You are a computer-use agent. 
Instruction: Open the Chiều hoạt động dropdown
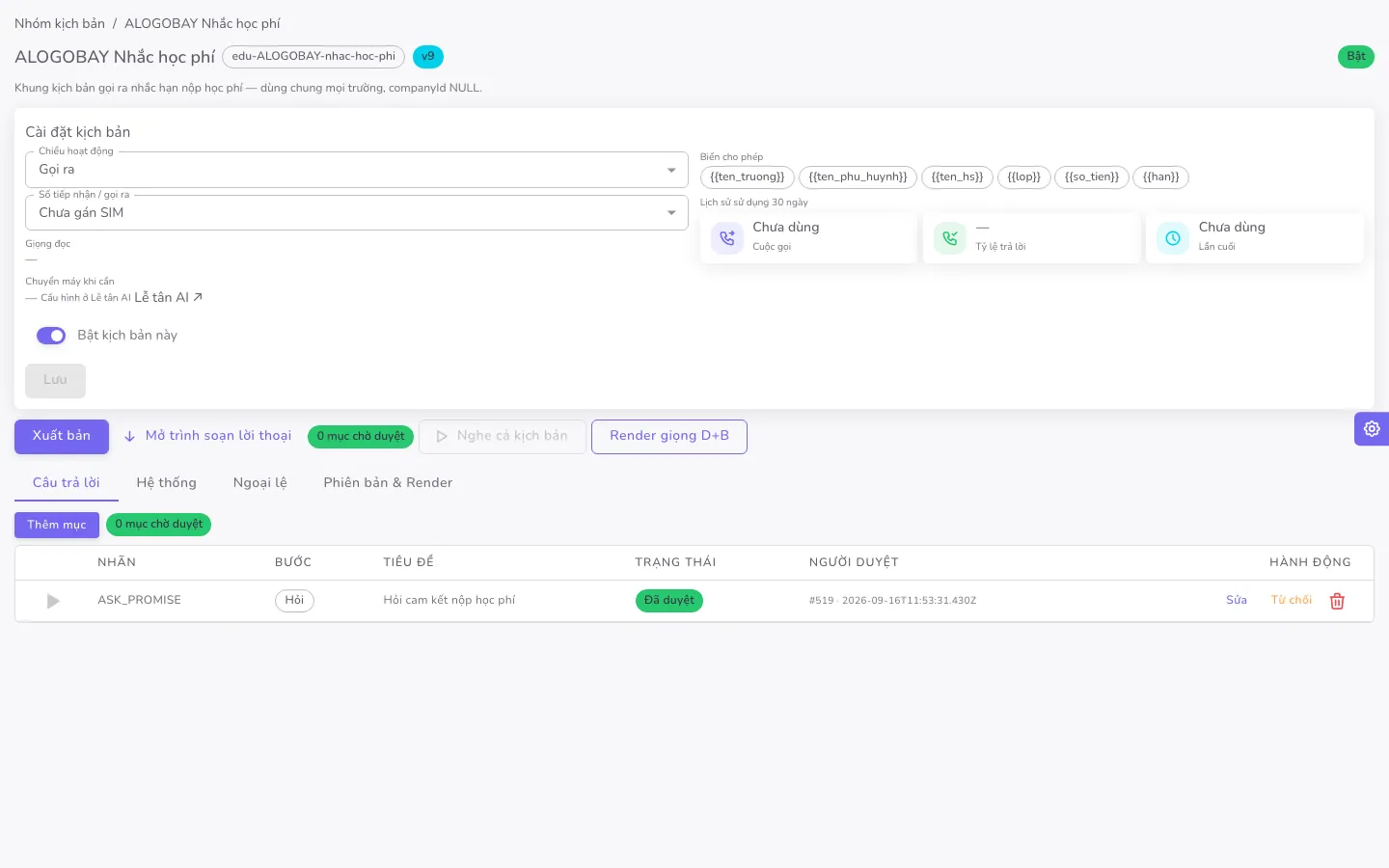click(x=356, y=170)
